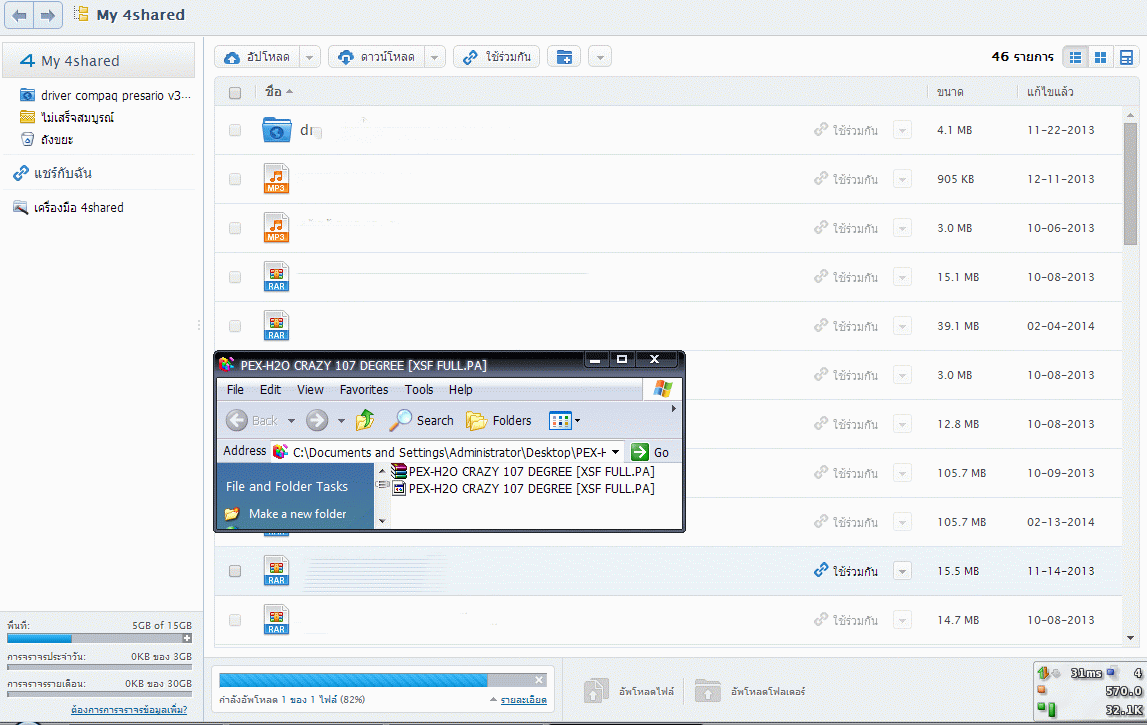Open the Tools menu in Explorer
The image size is (1147, 725).
[419, 389]
